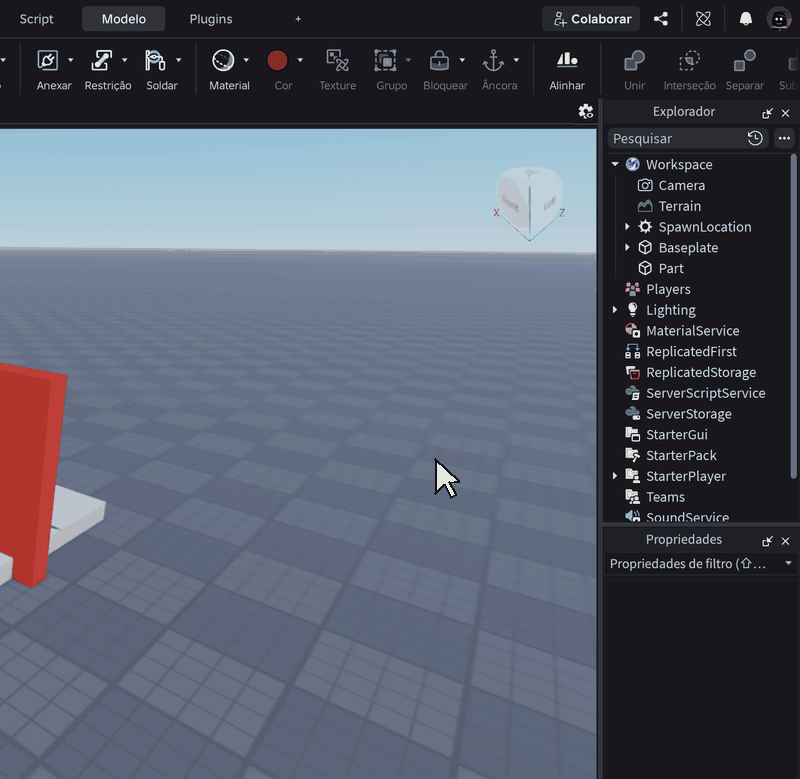The width and height of the screenshot is (800, 779).
Task: Open the Material picker icon
Action: (223, 61)
